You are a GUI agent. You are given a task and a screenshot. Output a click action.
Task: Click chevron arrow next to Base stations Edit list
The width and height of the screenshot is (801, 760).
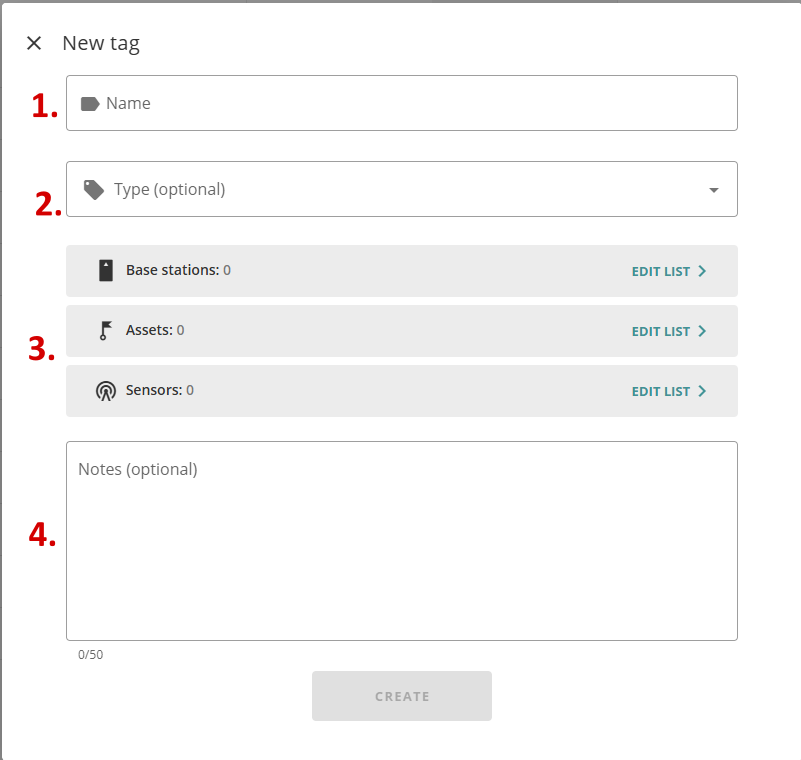(702, 271)
